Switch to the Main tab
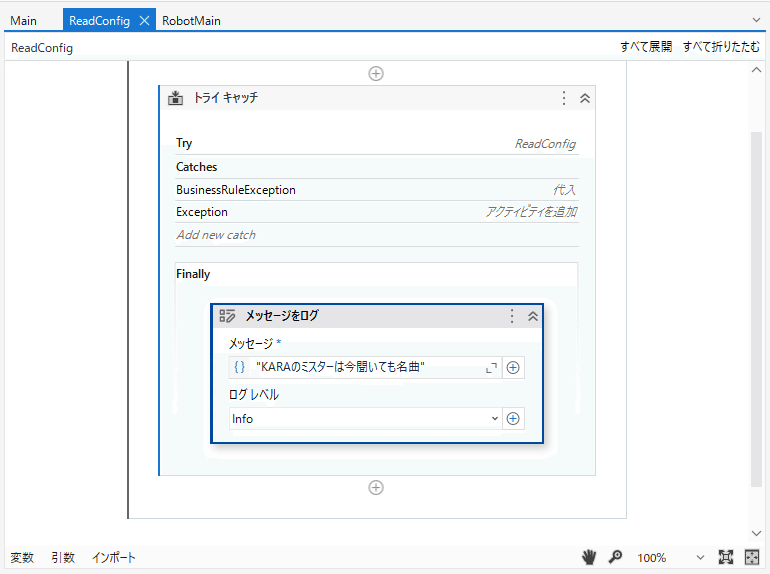The image size is (770, 574). [x=24, y=21]
